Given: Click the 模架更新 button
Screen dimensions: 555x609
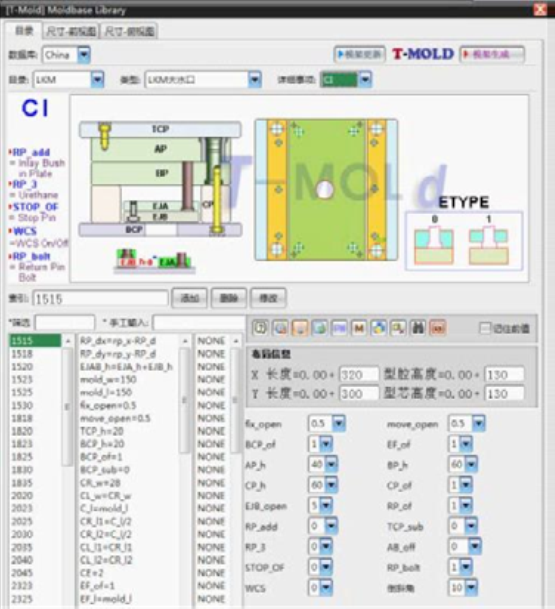Looking at the screenshot, I should pyautogui.click(x=360, y=54).
